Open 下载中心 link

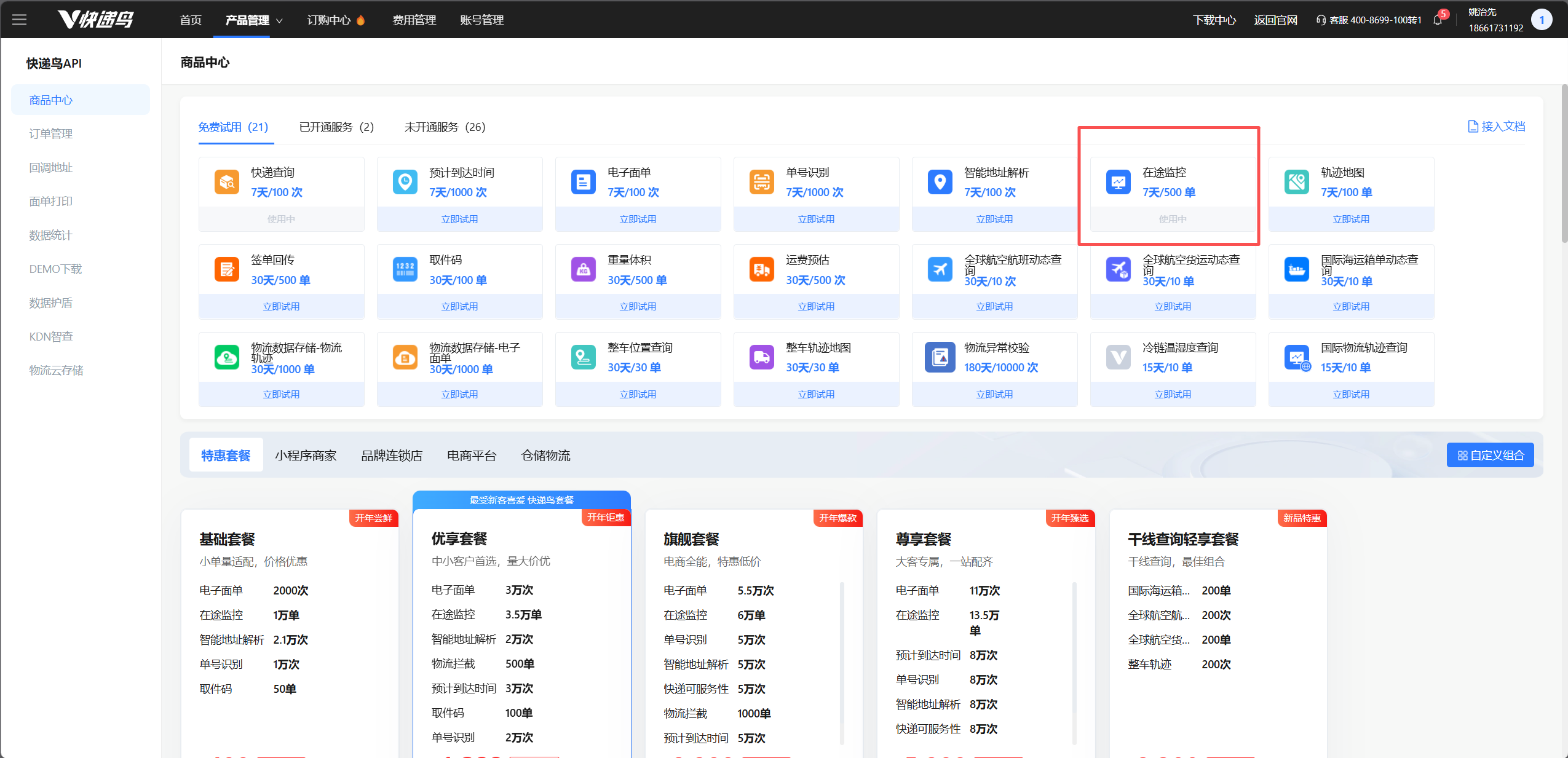click(x=1214, y=20)
